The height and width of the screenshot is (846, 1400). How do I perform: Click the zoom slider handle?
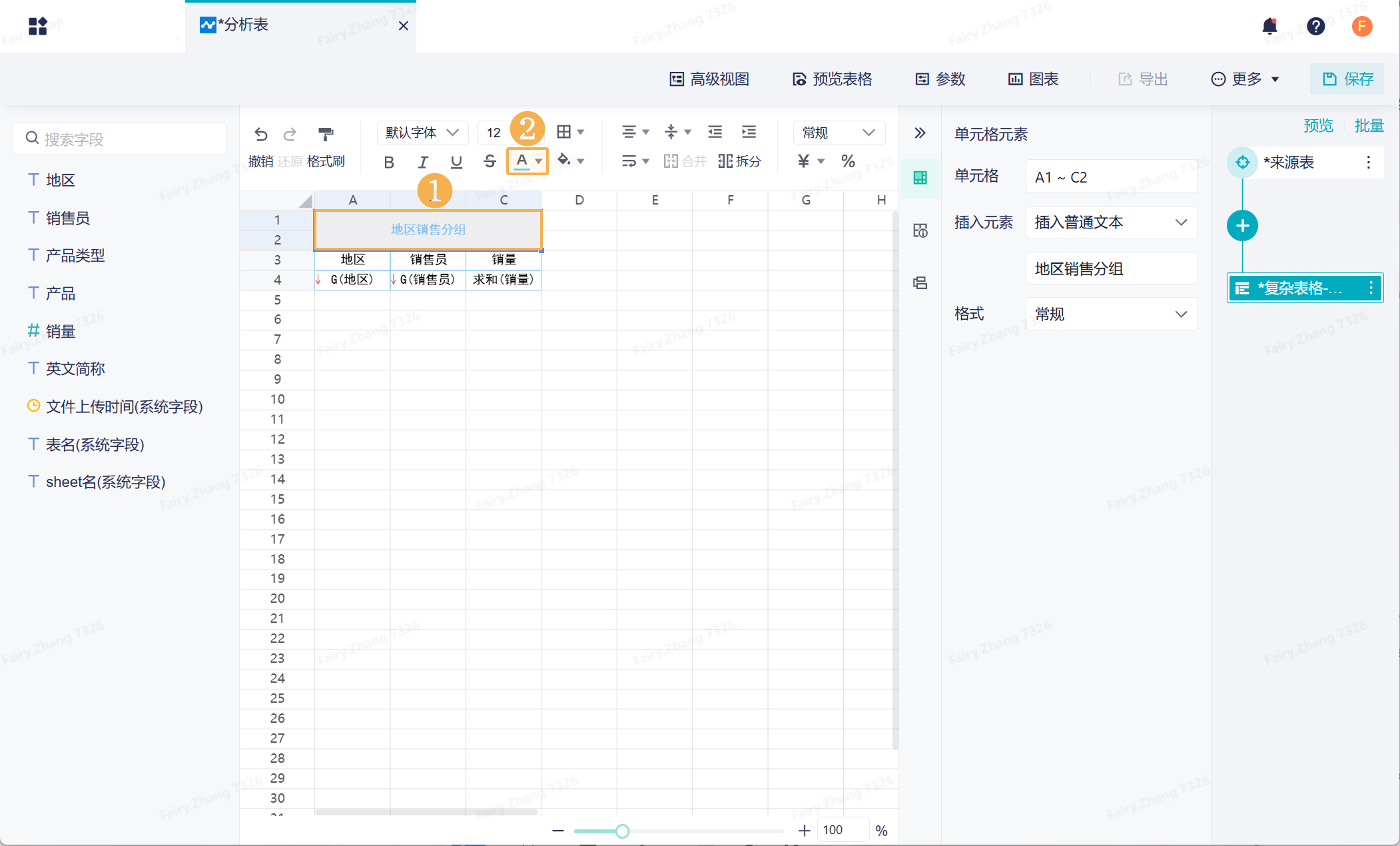(x=622, y=831)
